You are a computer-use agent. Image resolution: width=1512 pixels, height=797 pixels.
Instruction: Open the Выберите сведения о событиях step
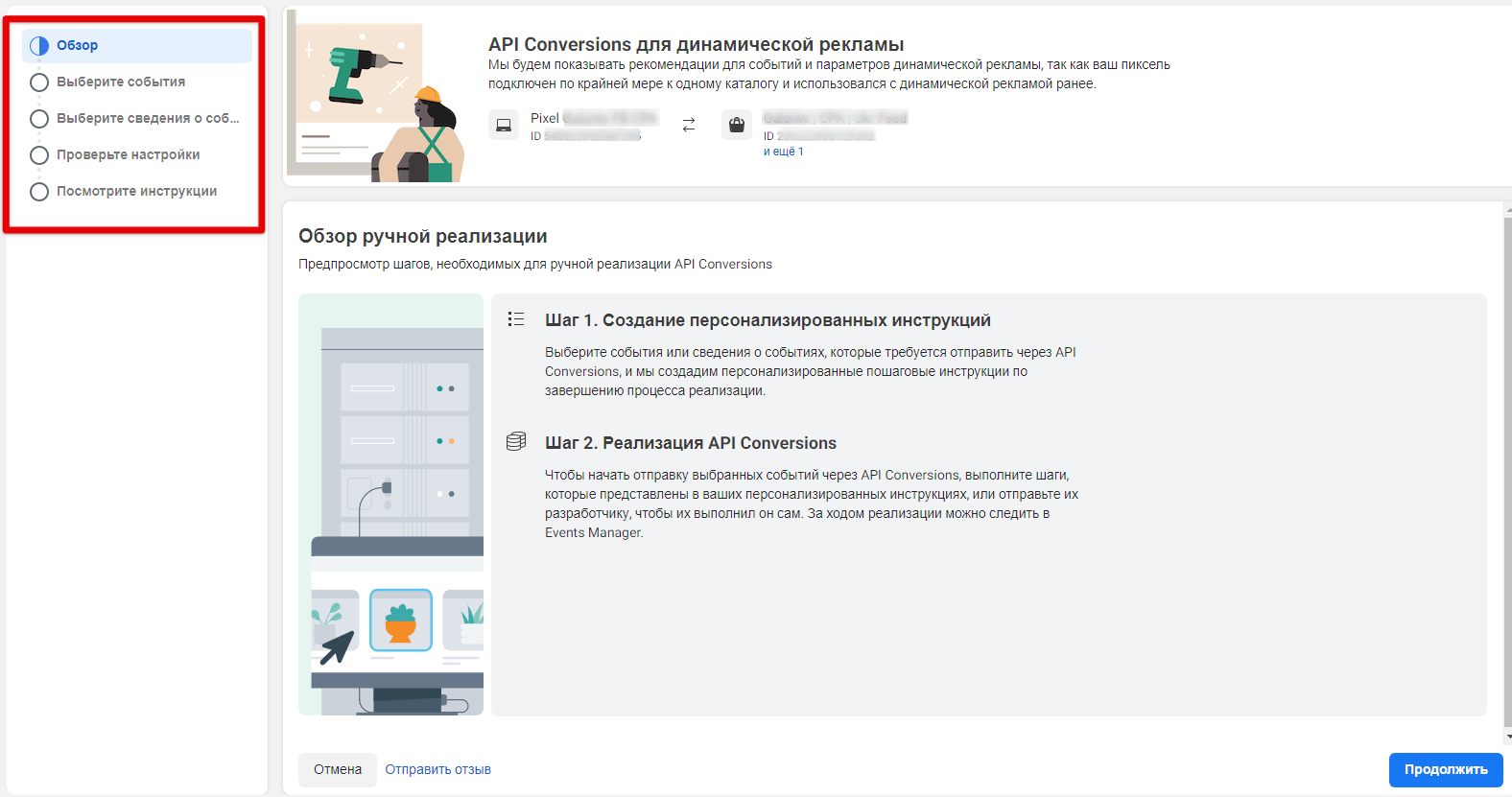(x=148, y=119)
